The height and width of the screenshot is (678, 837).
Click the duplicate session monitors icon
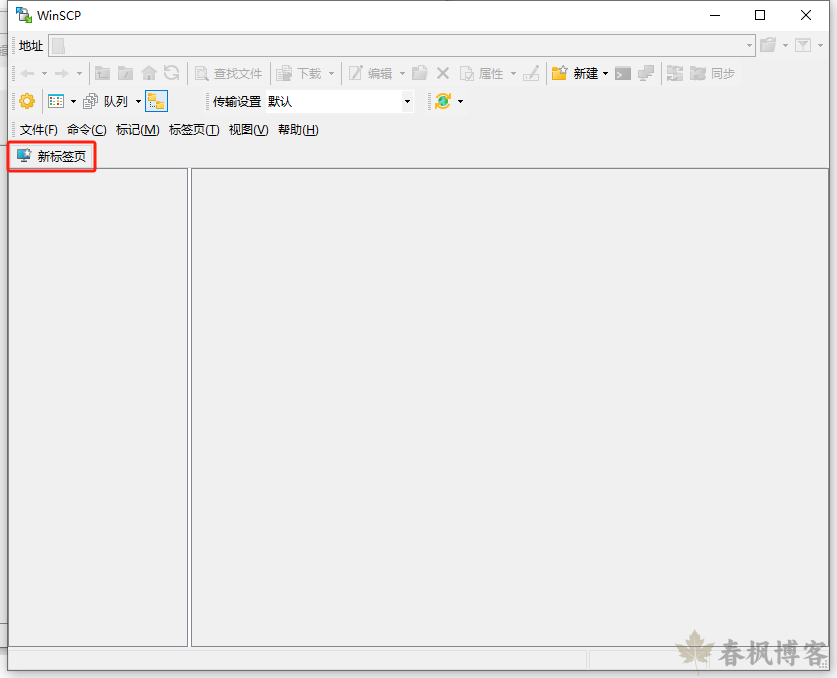click(x=646, y=73)
